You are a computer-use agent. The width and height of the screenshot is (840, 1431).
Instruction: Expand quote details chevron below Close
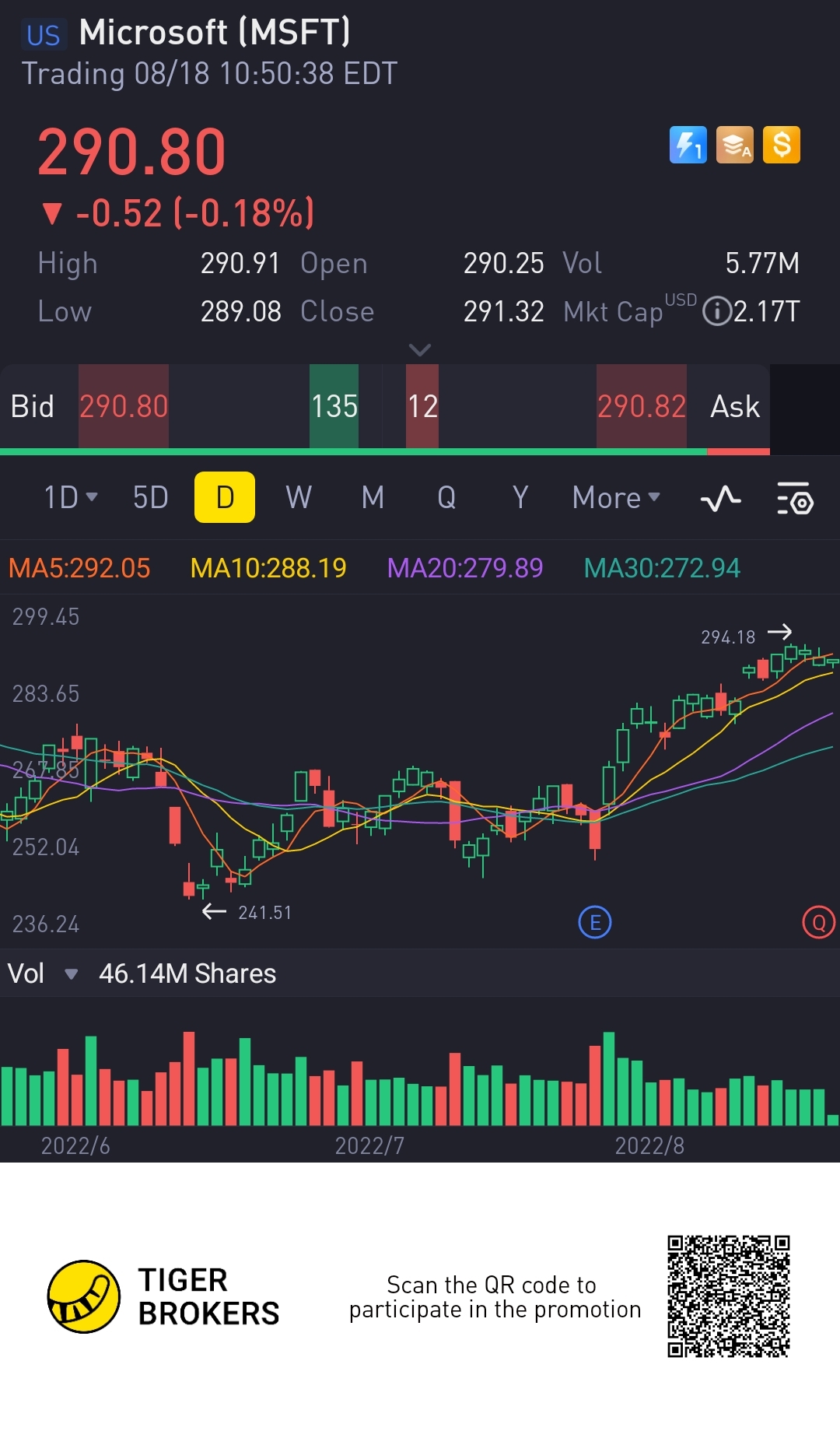tap(420, 350)
